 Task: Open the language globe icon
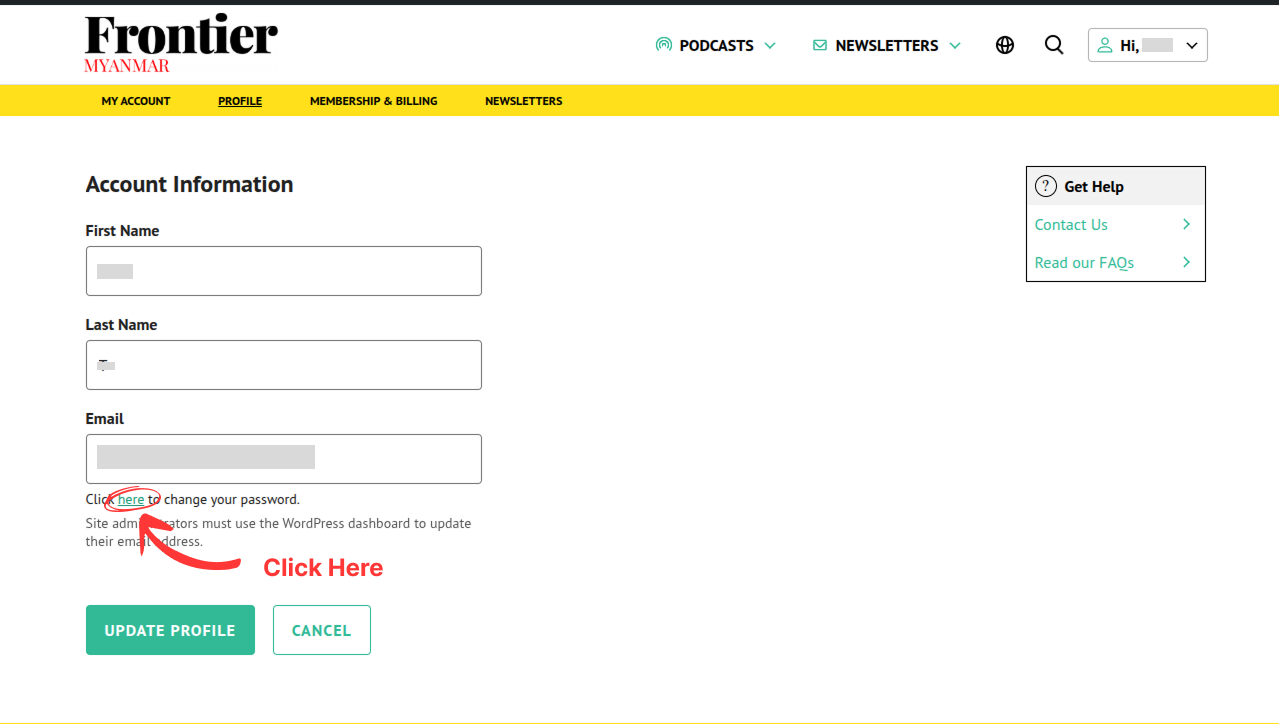(x=1005, y=45)
